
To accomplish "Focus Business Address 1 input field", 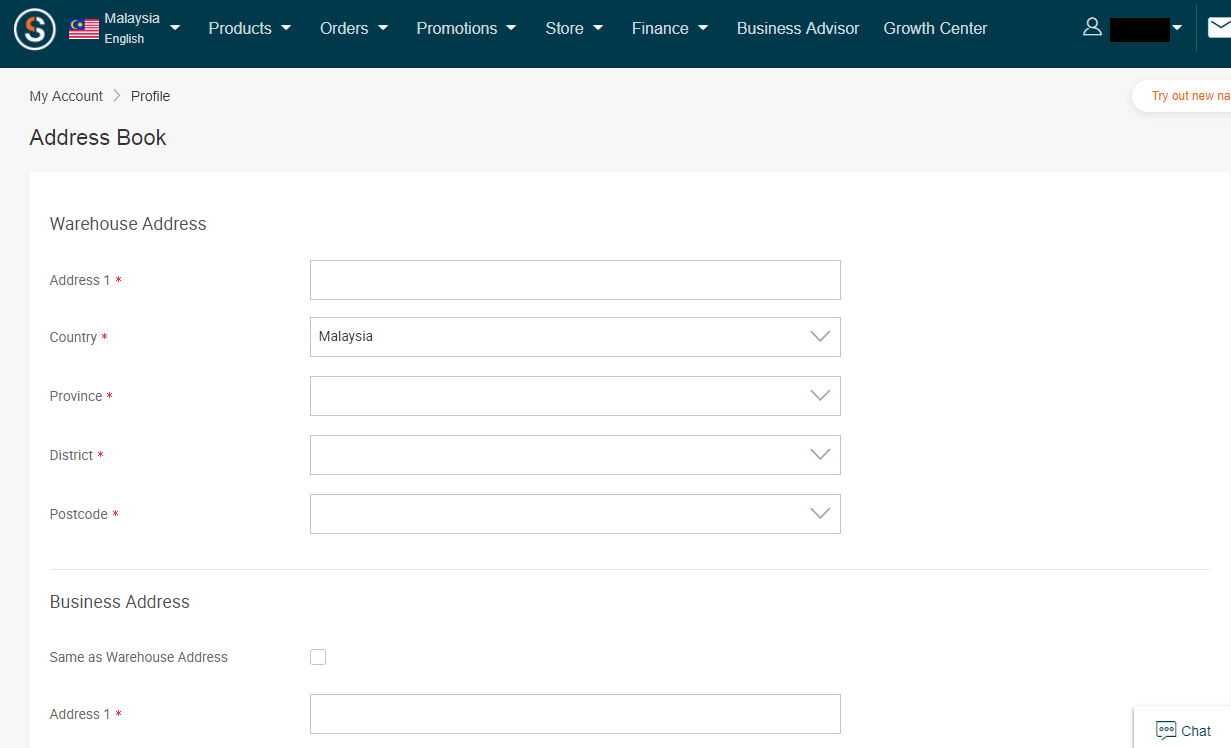I will [x=575, y=714].
